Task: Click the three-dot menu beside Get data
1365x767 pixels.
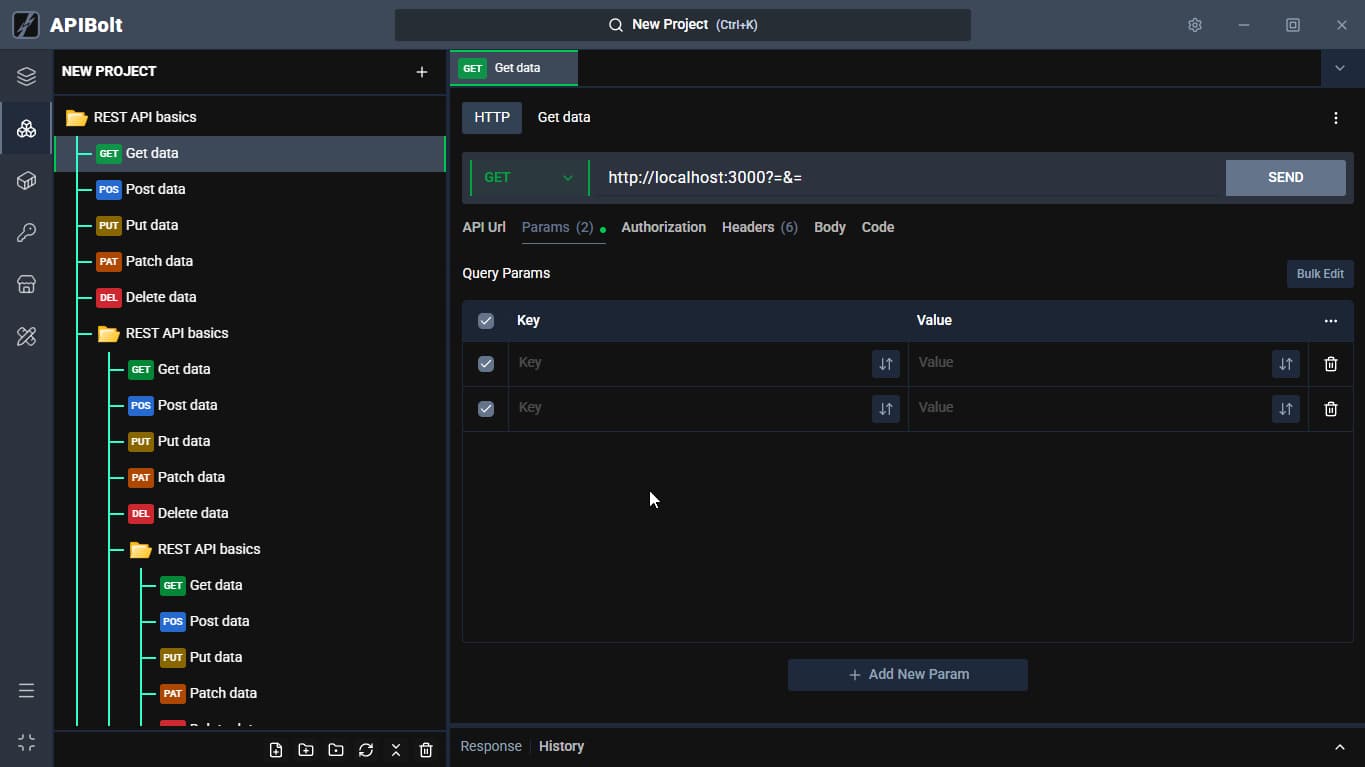Action: tap(1336, 118)
